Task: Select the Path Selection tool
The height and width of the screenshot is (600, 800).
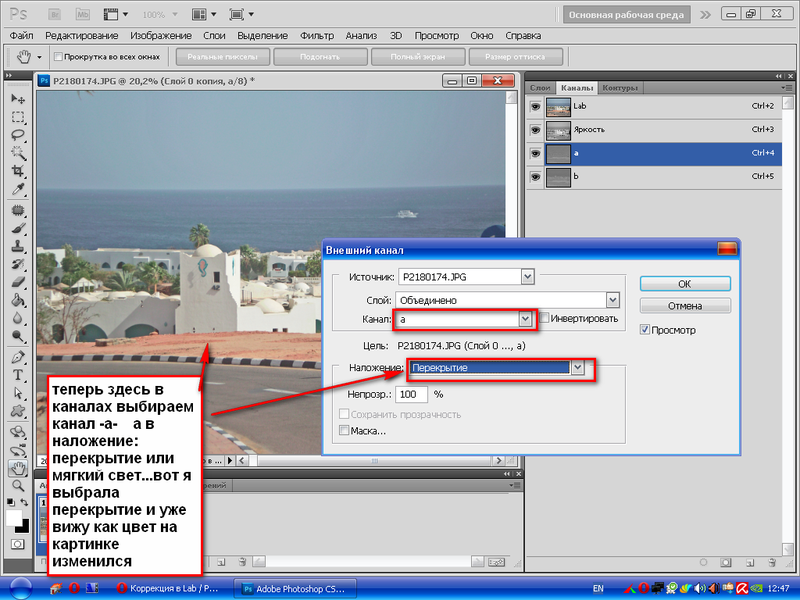Action: coord(18,393)
